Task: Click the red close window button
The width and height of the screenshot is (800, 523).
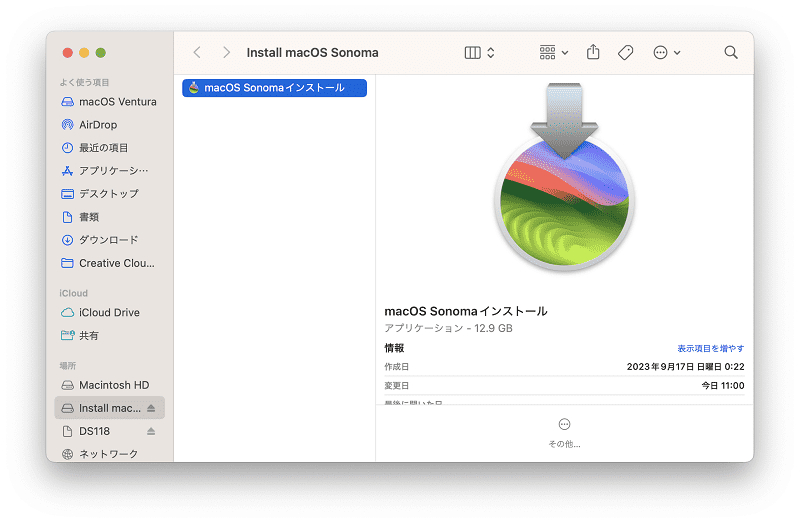Action: click(67, 53)
